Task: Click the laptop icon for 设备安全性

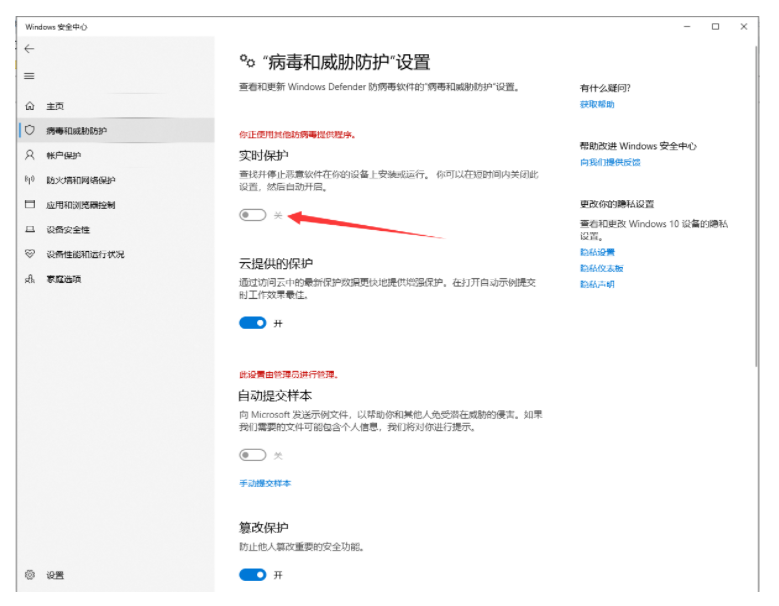Action: (x=30, y=229)
